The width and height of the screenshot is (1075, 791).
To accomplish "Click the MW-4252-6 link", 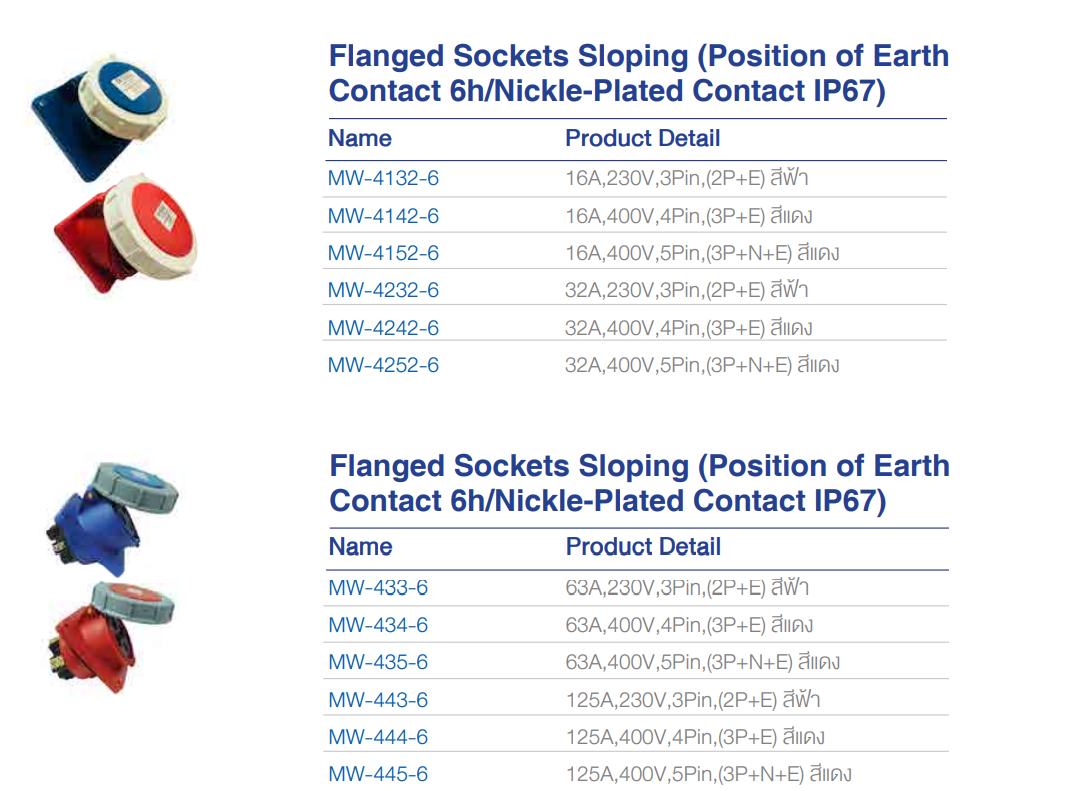I will (x=383, y=365).
